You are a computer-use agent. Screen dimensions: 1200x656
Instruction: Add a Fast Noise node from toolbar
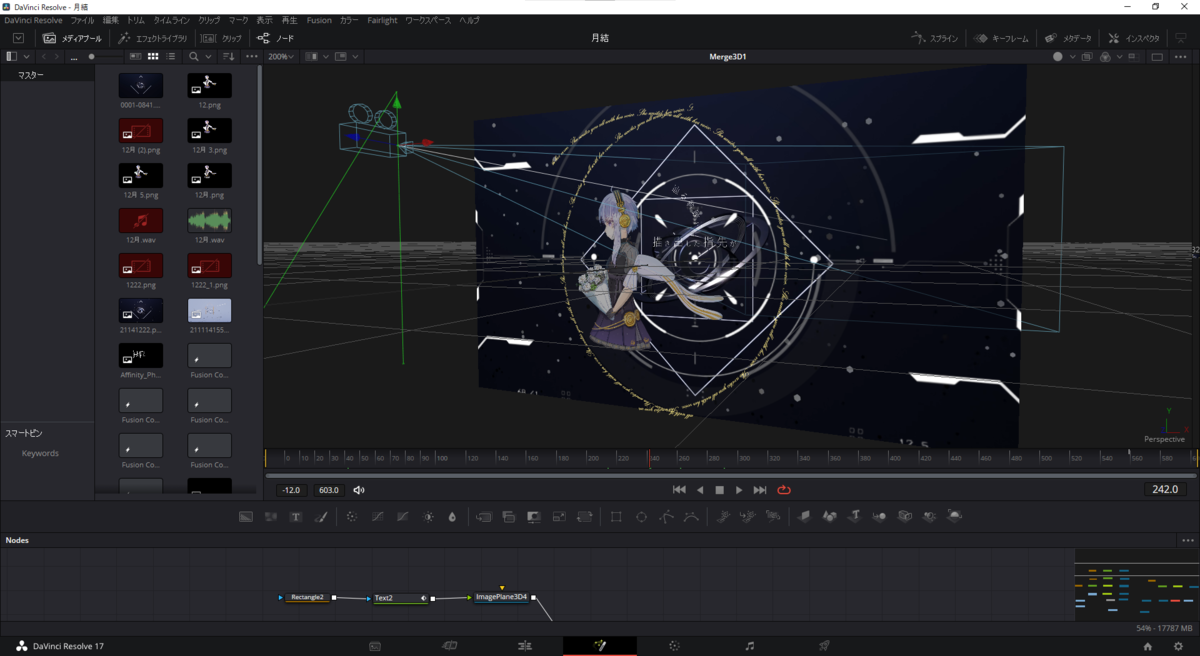tap(271, 517)
